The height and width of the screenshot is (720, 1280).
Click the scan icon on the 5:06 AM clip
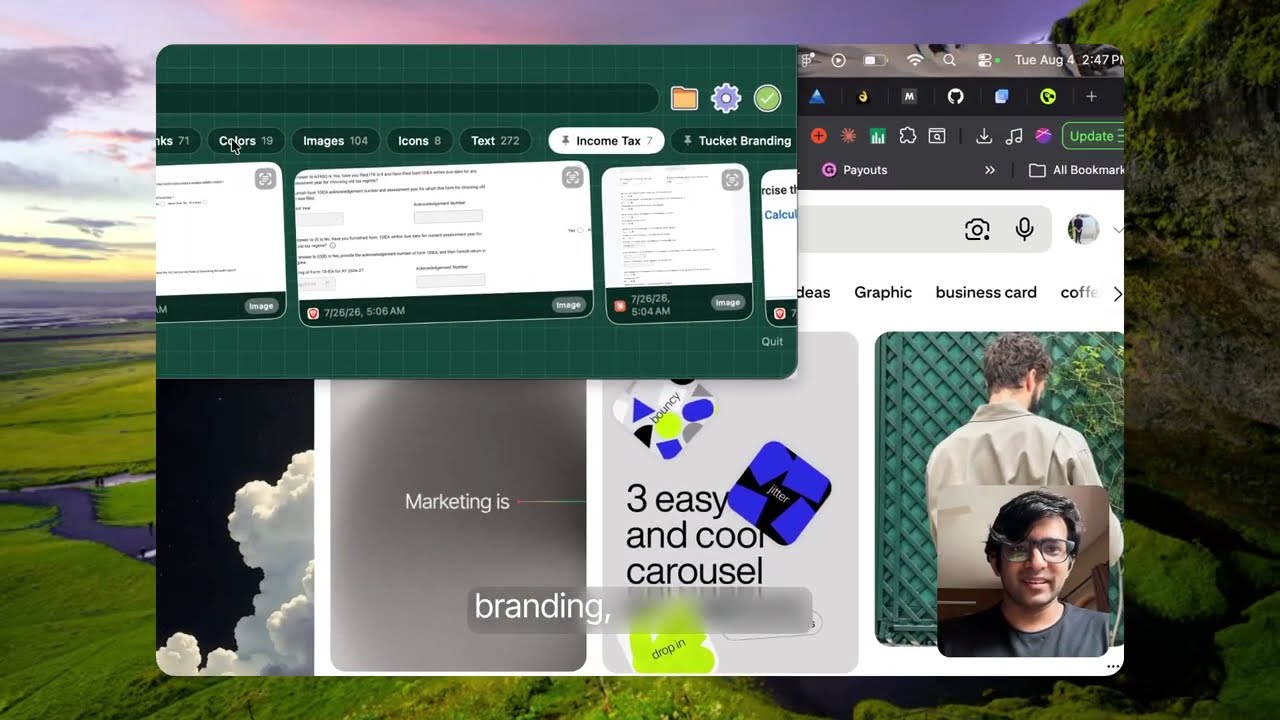coord(572,178)
